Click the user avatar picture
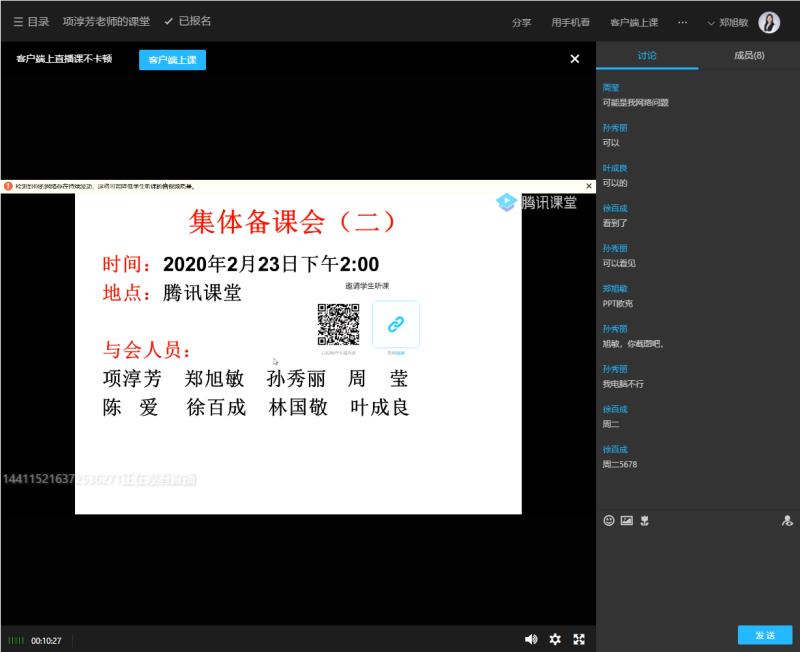 point(769,22)
